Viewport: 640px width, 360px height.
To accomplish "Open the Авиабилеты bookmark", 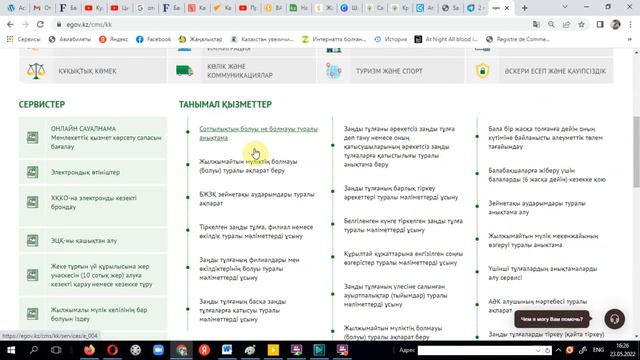I will pyautogui.click(x=69, y=39).
